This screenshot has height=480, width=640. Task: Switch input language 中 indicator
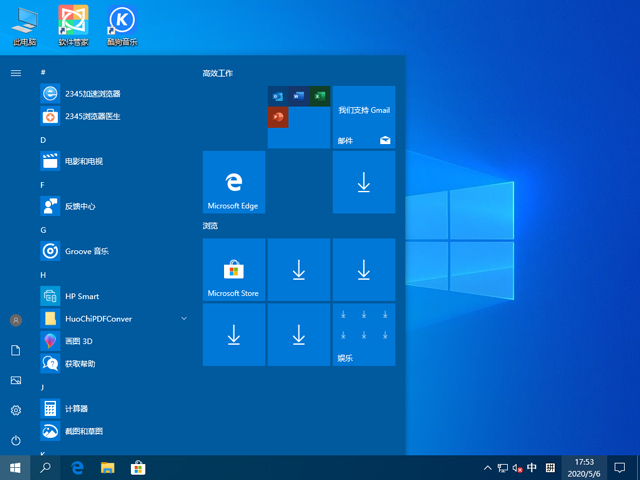pyautogui.click(x=532, y=468)
